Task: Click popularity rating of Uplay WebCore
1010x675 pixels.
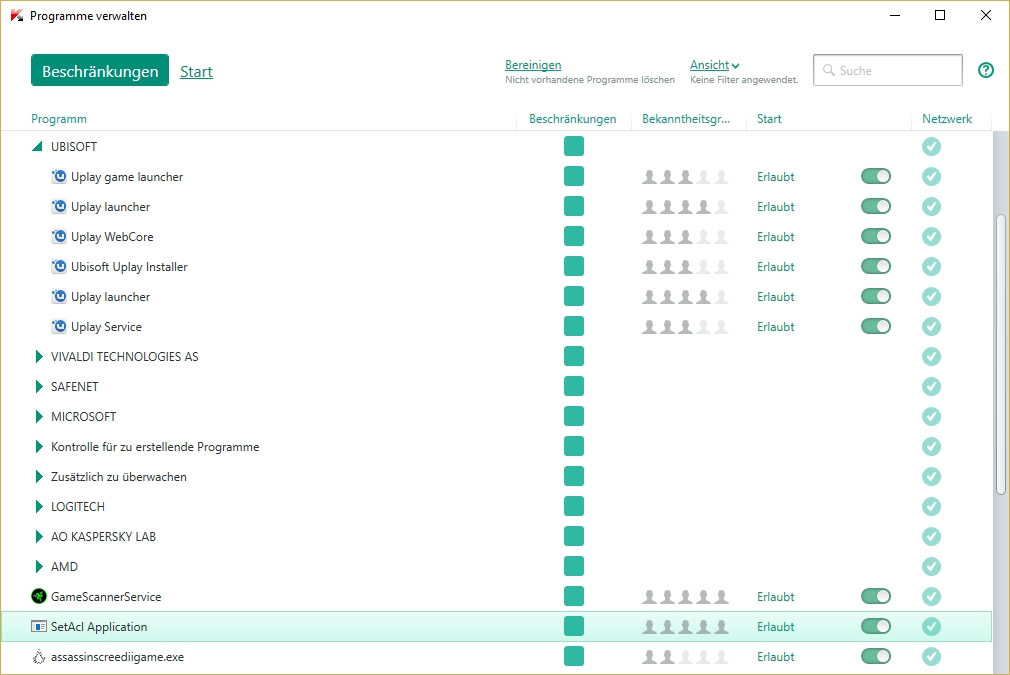Action: click(x=685, y=236)
